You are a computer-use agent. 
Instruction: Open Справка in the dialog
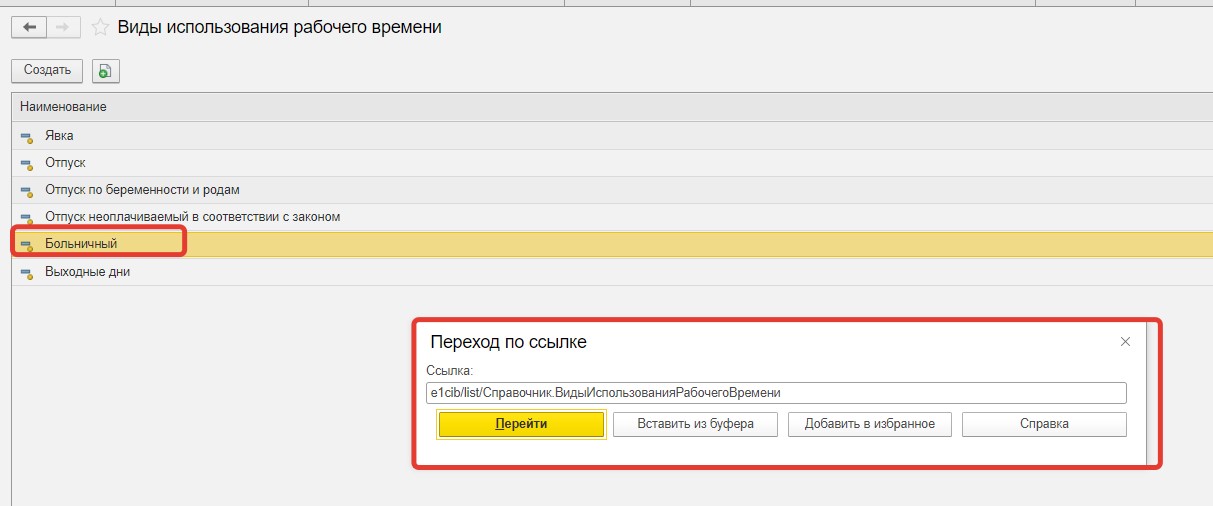[x=1044, y=424]
